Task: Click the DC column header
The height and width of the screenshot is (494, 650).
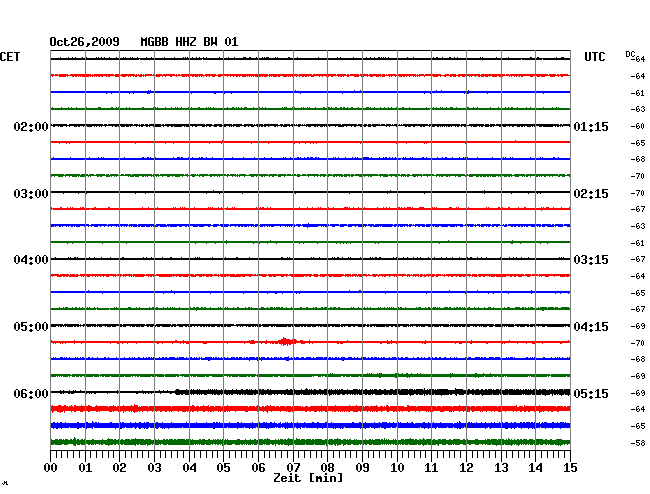Action: (630, 54)
